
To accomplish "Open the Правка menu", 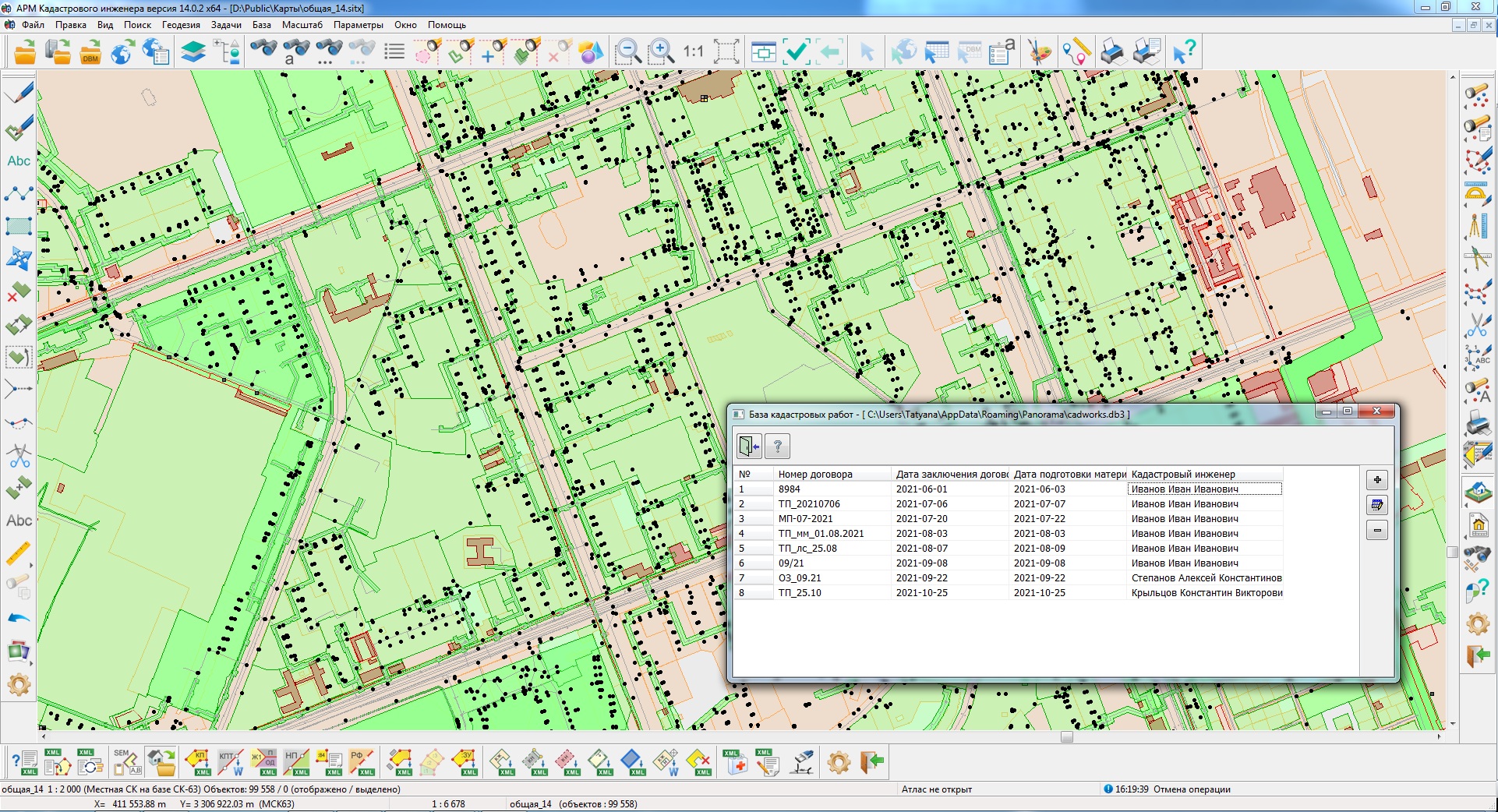I will pyautogui.click(x=71, y=25).
